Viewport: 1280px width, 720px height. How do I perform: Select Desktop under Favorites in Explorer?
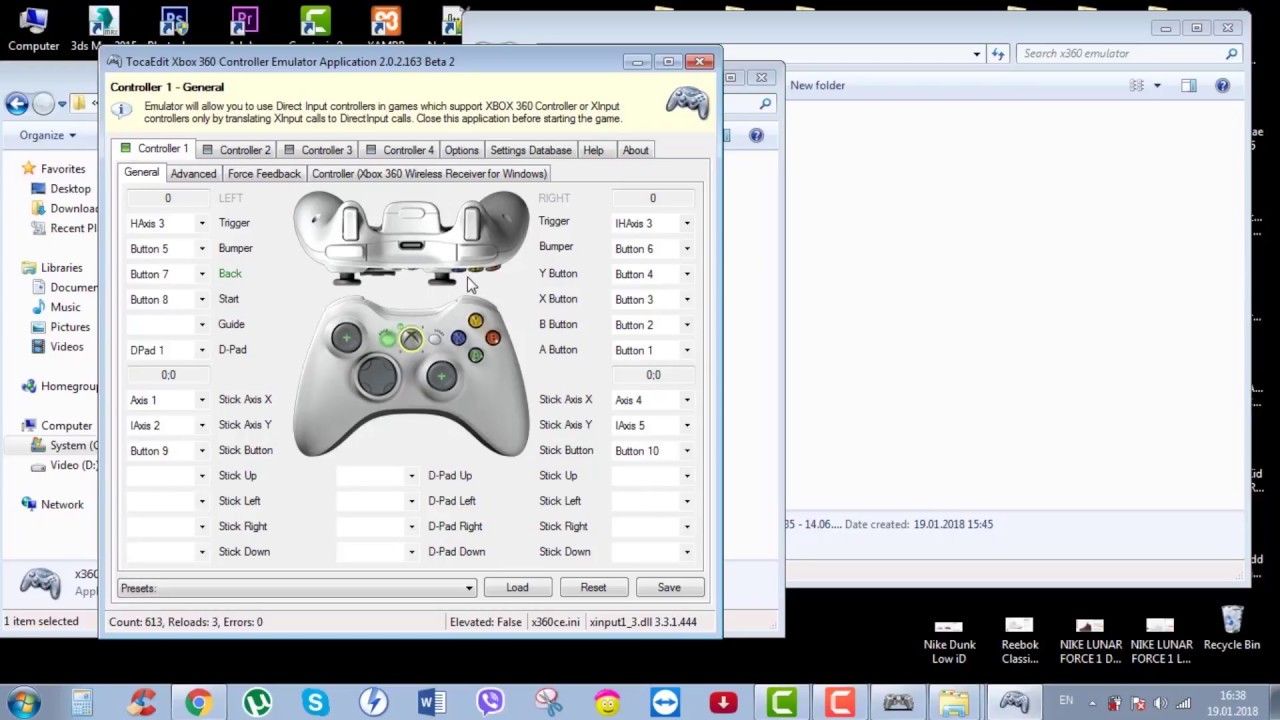(x=70, y=189)
